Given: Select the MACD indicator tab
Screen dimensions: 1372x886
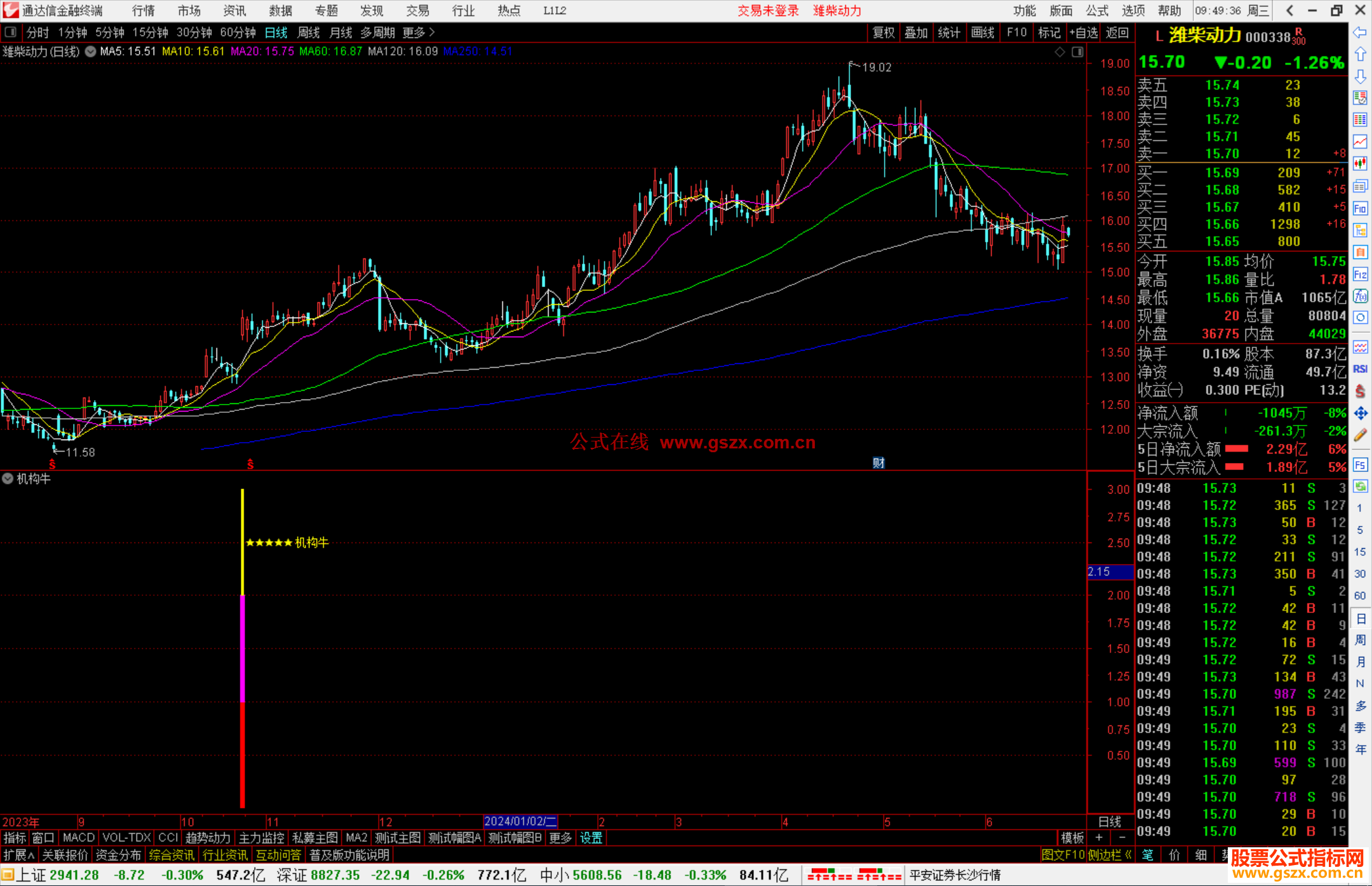Looking at the screenshot, I should pos(79,838).
